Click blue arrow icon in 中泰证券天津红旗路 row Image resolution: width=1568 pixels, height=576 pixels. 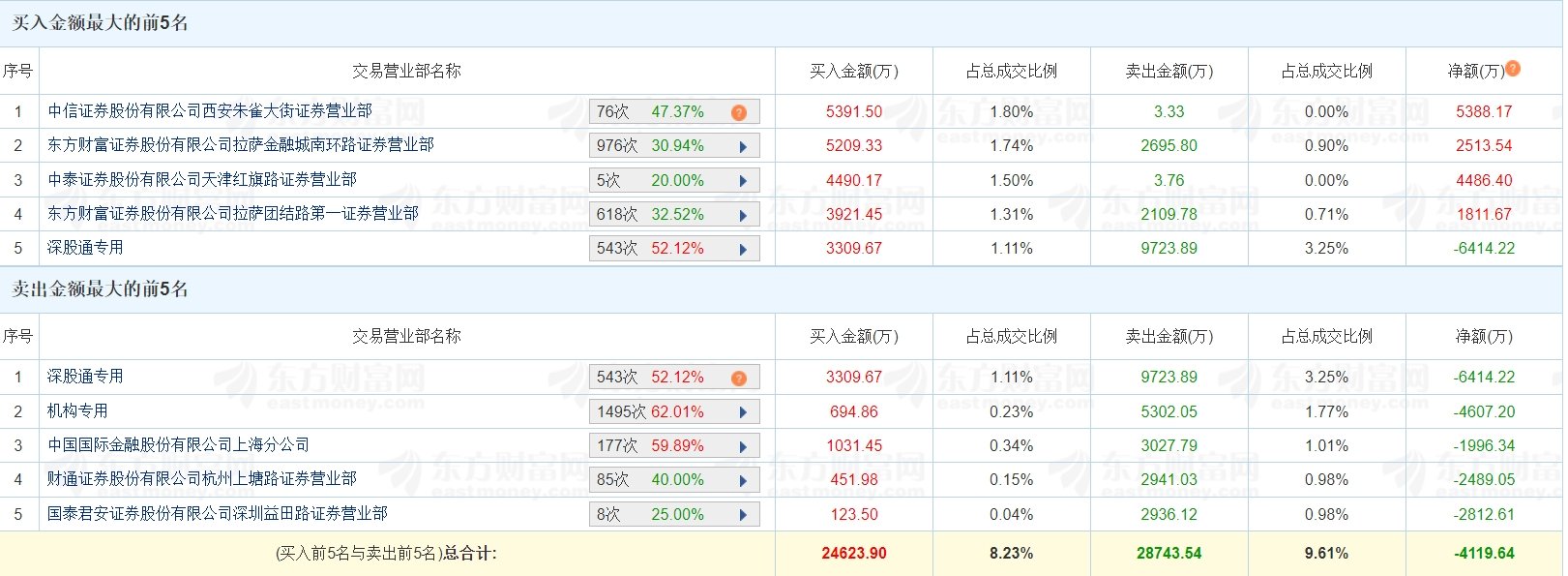tap(743, 181)
